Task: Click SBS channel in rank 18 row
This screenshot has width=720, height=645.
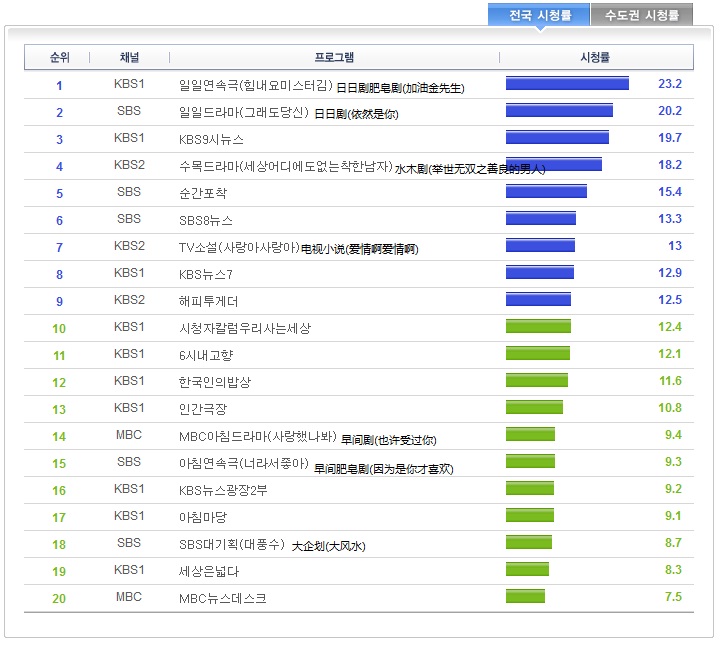Action: 129,543
